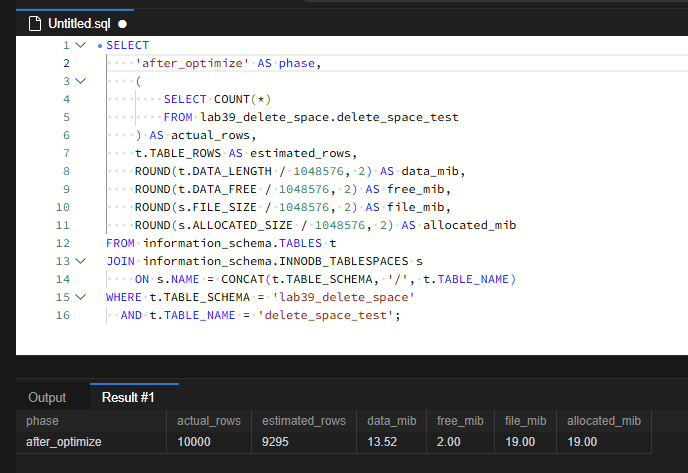
Task: Select the 2.00 free_mib cell
Action: 460,442
